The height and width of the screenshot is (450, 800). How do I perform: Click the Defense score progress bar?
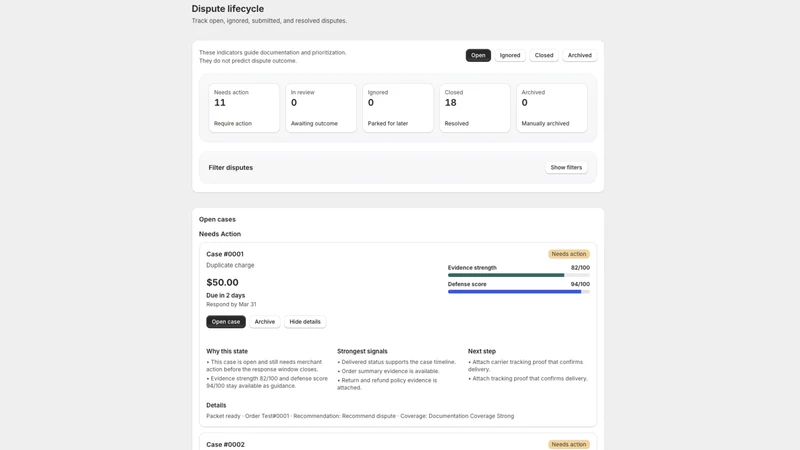(519, 292)
